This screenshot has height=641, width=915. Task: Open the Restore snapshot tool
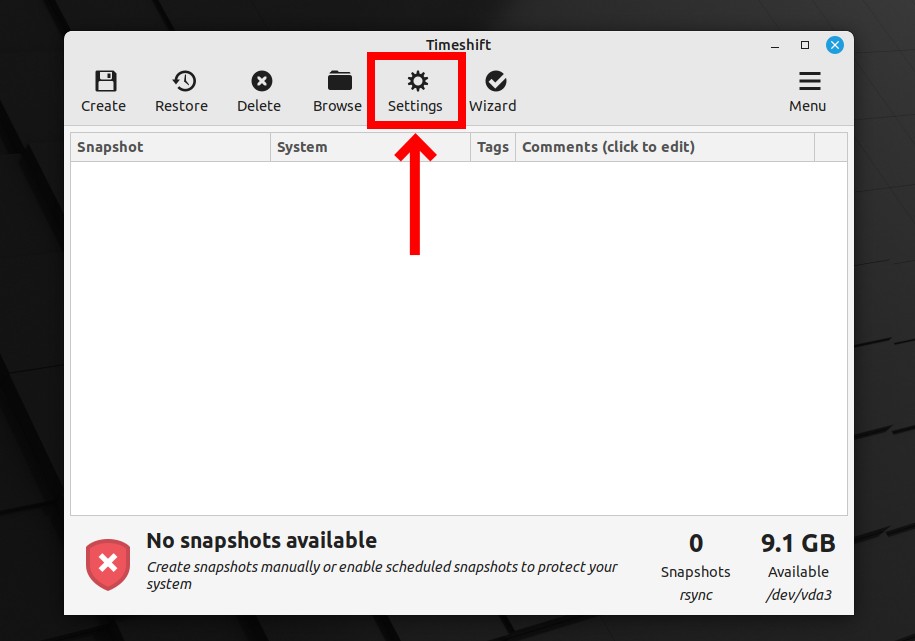point(184,81)
